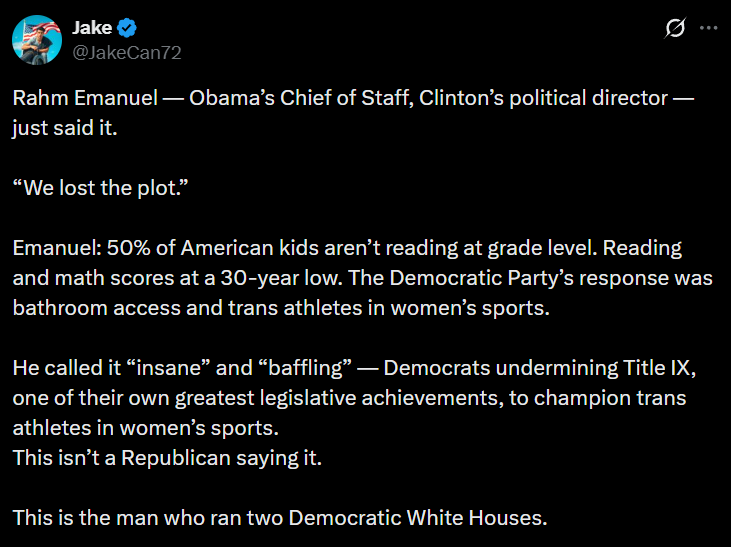The image size is (731, 547).
Task: Click the Grok explain-post icon
Action: pyautogui.click(x=675, y=29)
